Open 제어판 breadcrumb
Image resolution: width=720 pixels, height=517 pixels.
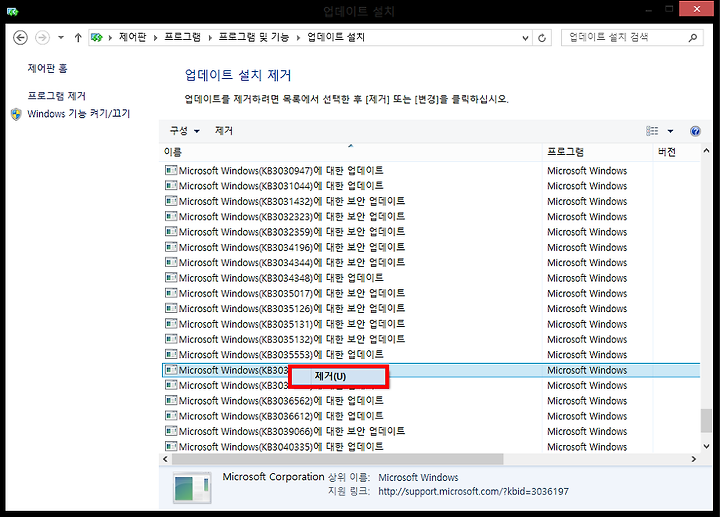tap(133, 37)
